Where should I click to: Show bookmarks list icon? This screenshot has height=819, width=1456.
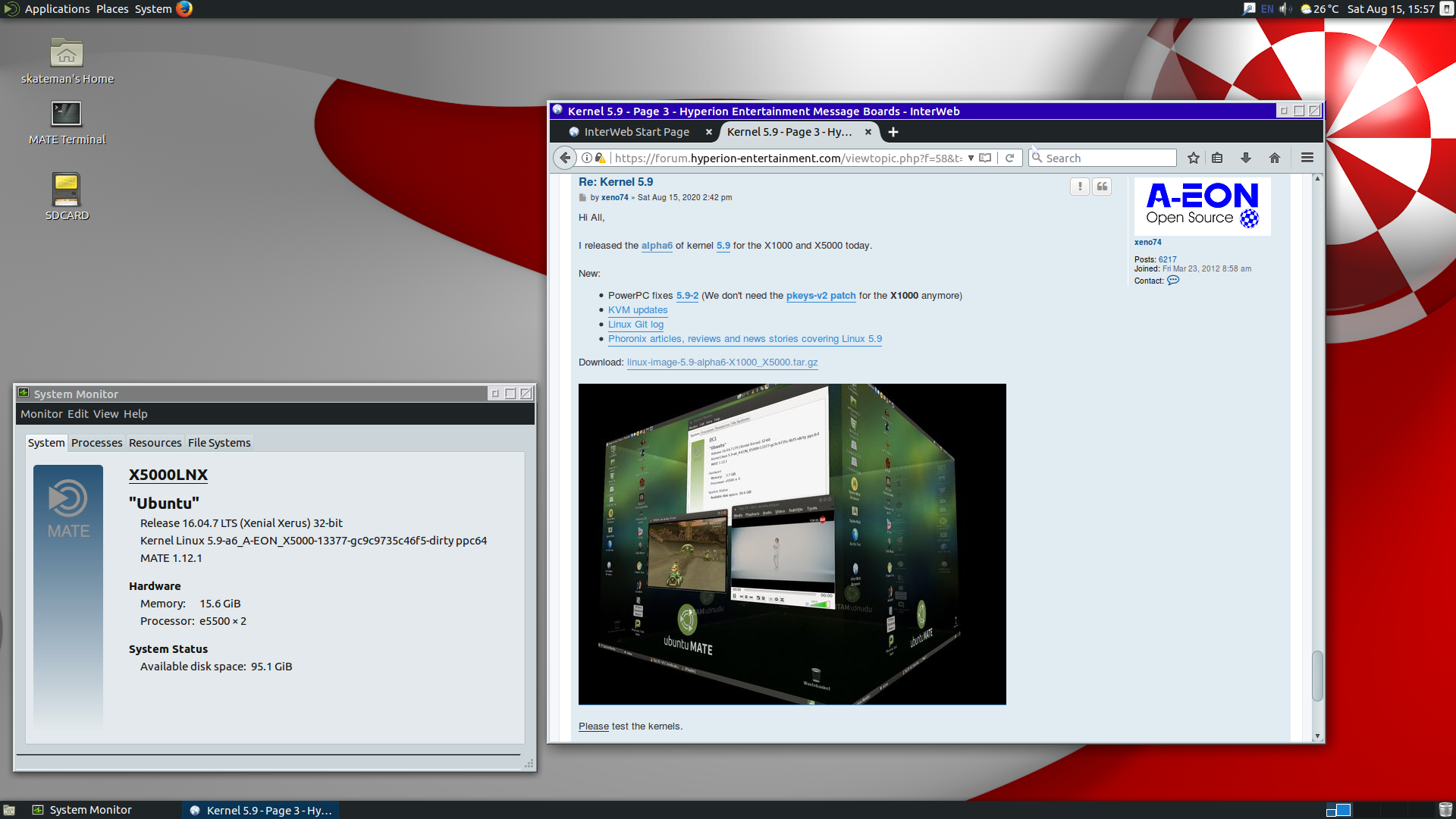tap(1217, 158)
